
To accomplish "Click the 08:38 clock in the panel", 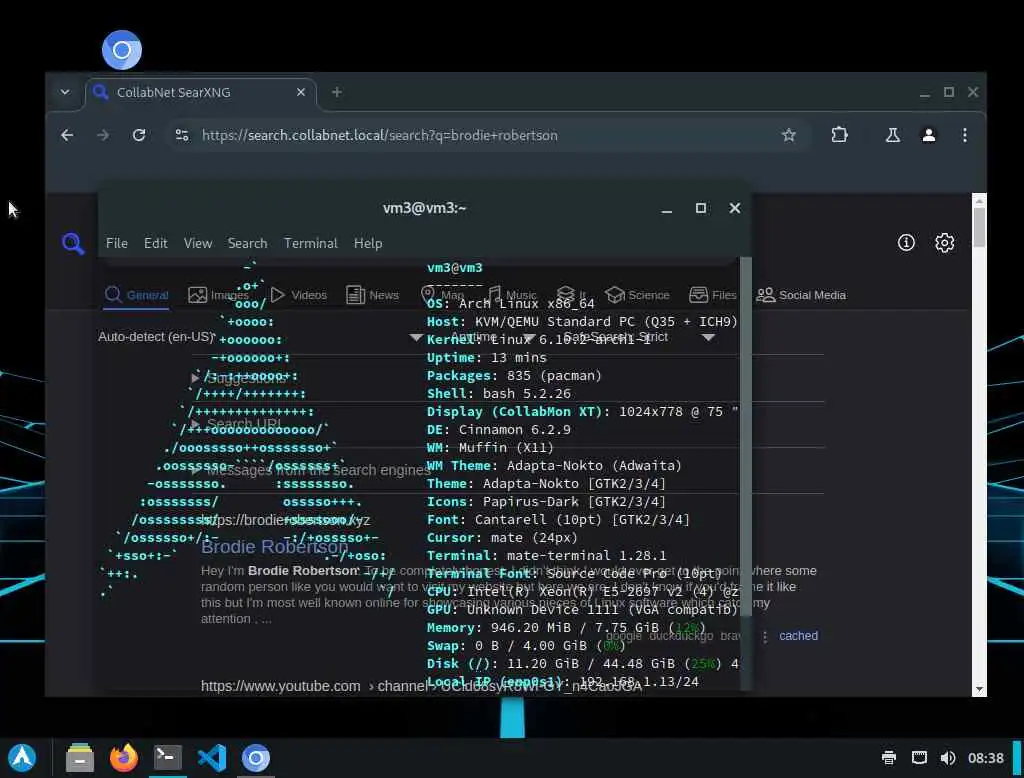I will point(985,758).
